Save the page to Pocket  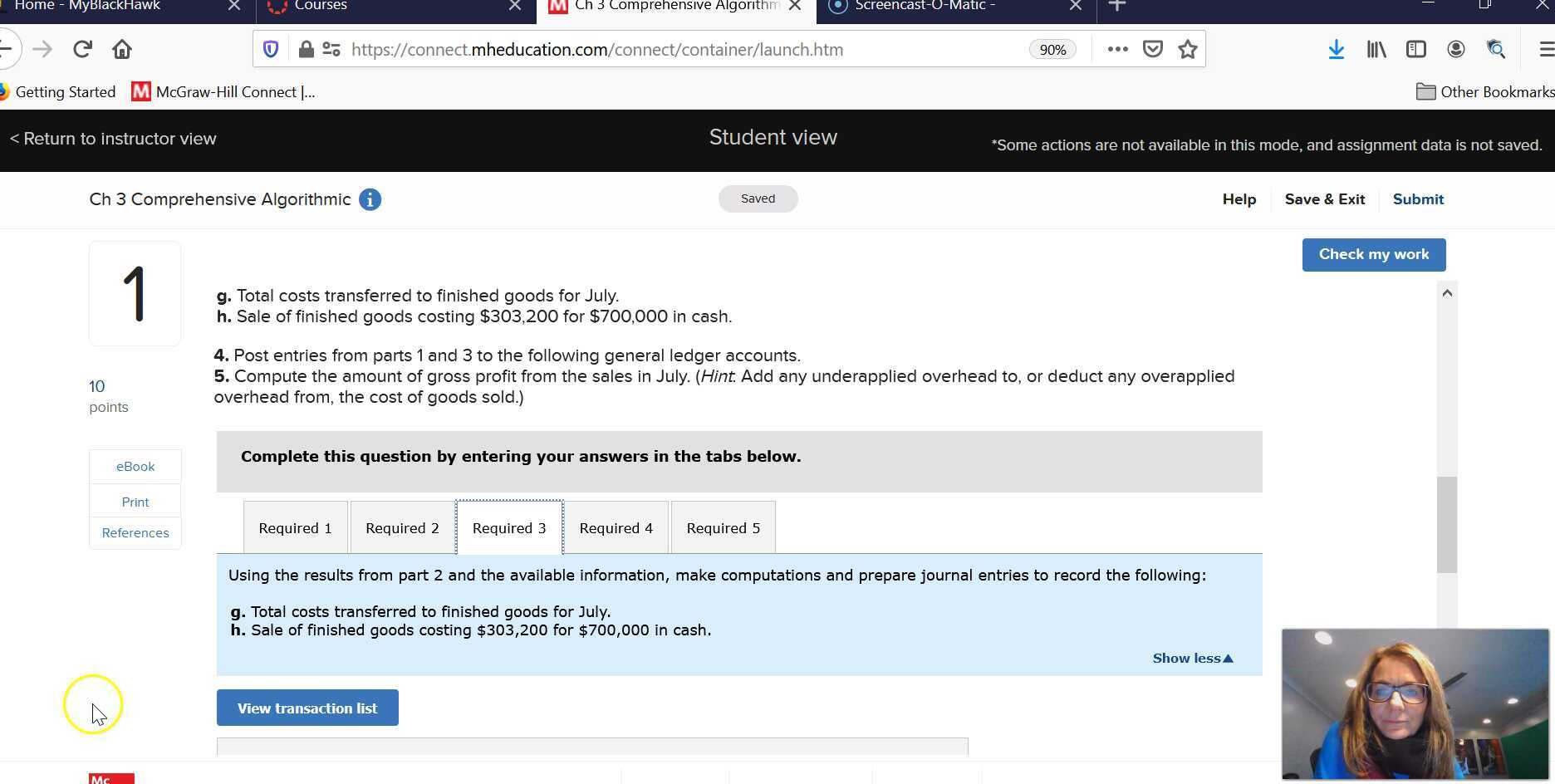click(x=1152, y=49)
